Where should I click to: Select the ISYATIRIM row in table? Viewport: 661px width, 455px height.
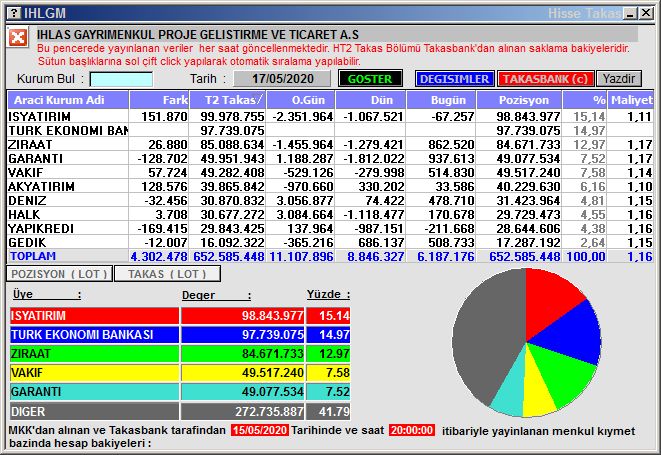330,116
